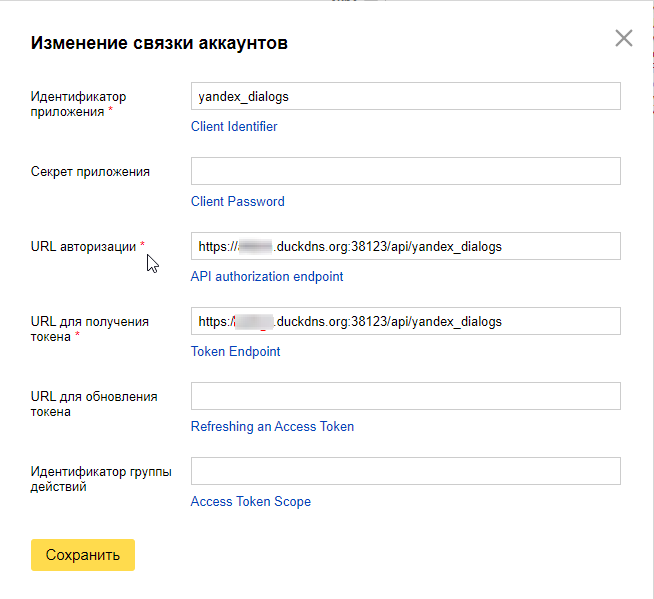654x599 pixels.
Task: Focus the empty application secret field
Action: coord(405,171)
